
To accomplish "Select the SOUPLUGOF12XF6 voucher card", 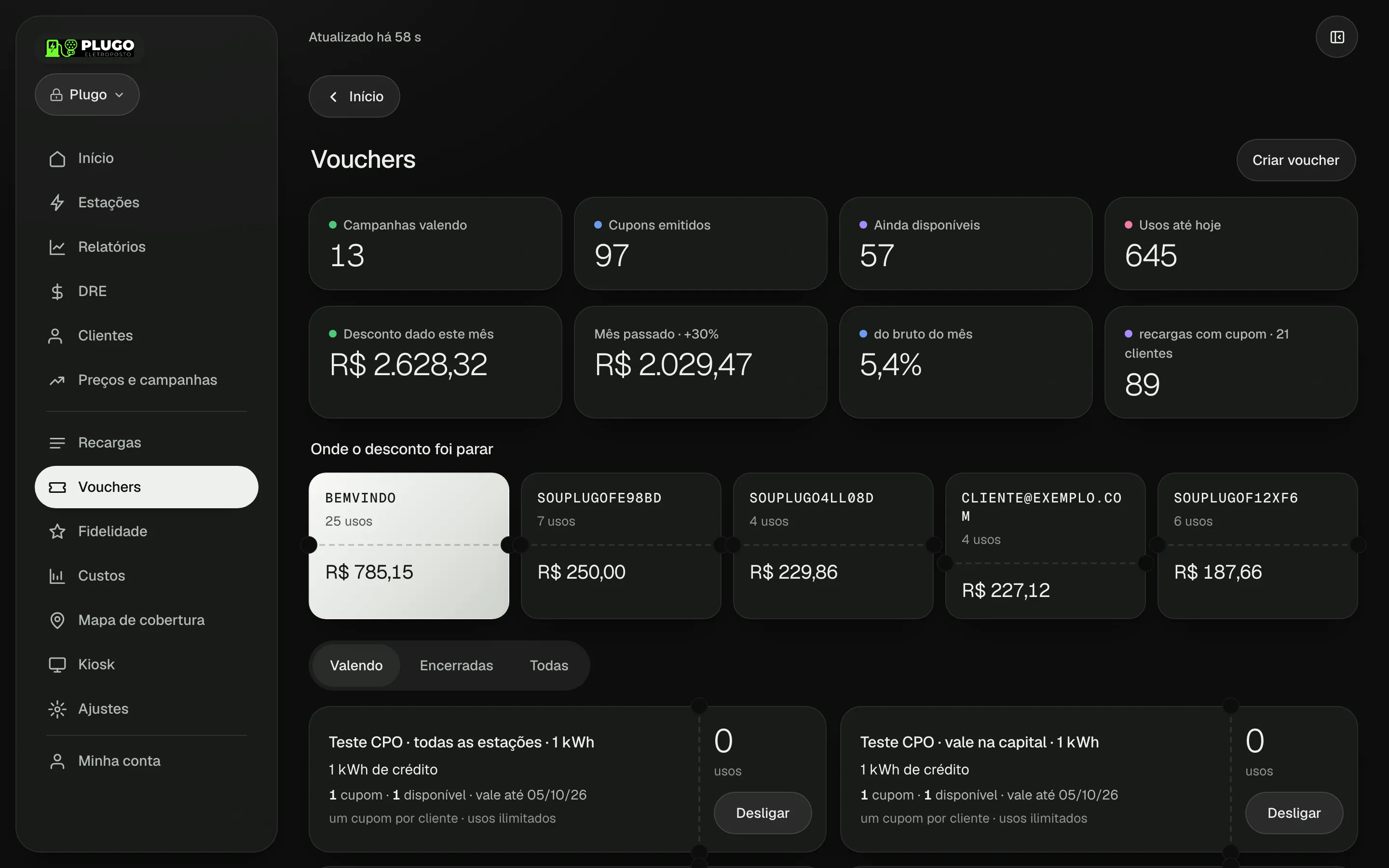I will tap(1257, 546).
